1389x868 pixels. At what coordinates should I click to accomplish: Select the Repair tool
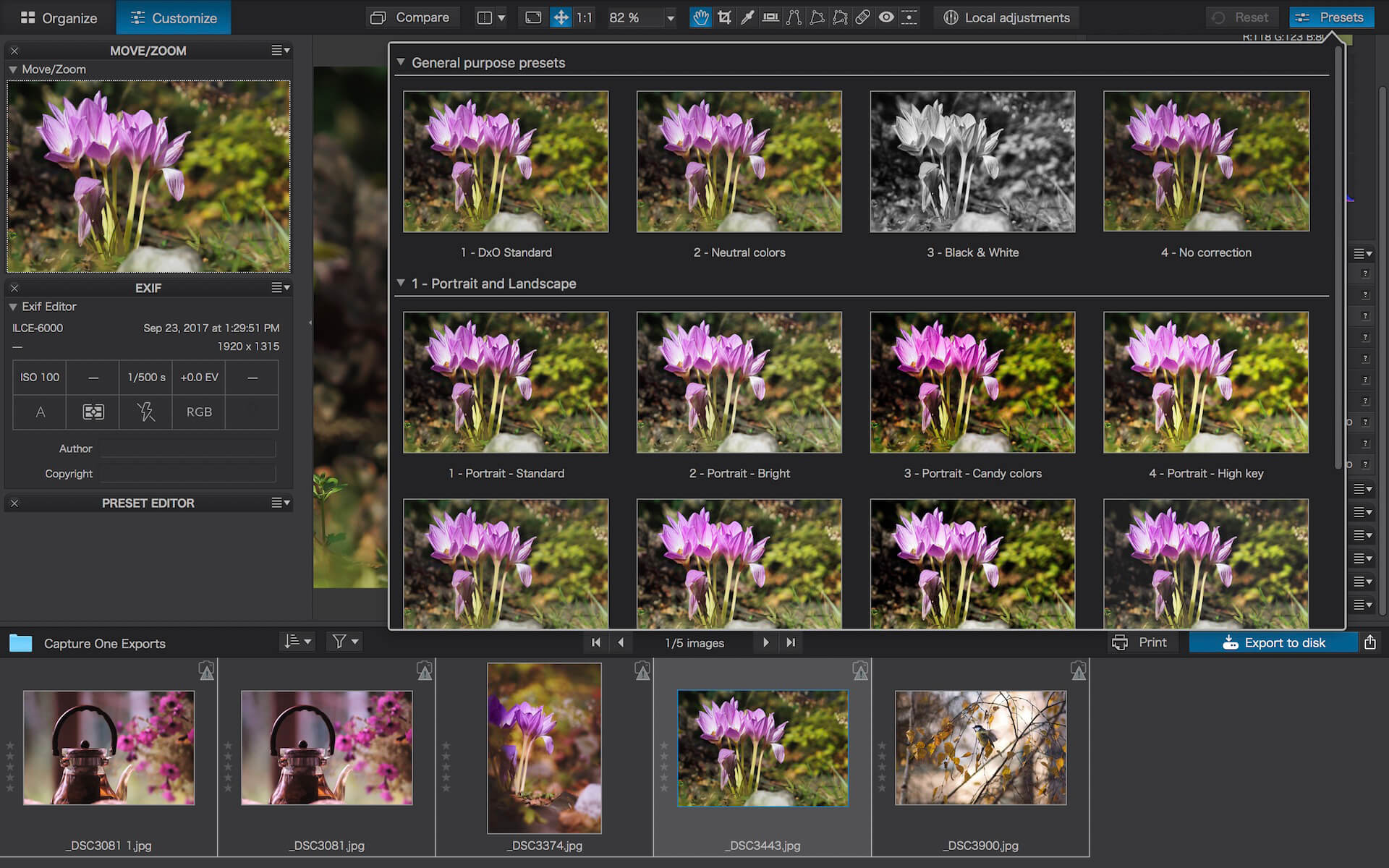[x=862, y=17]
